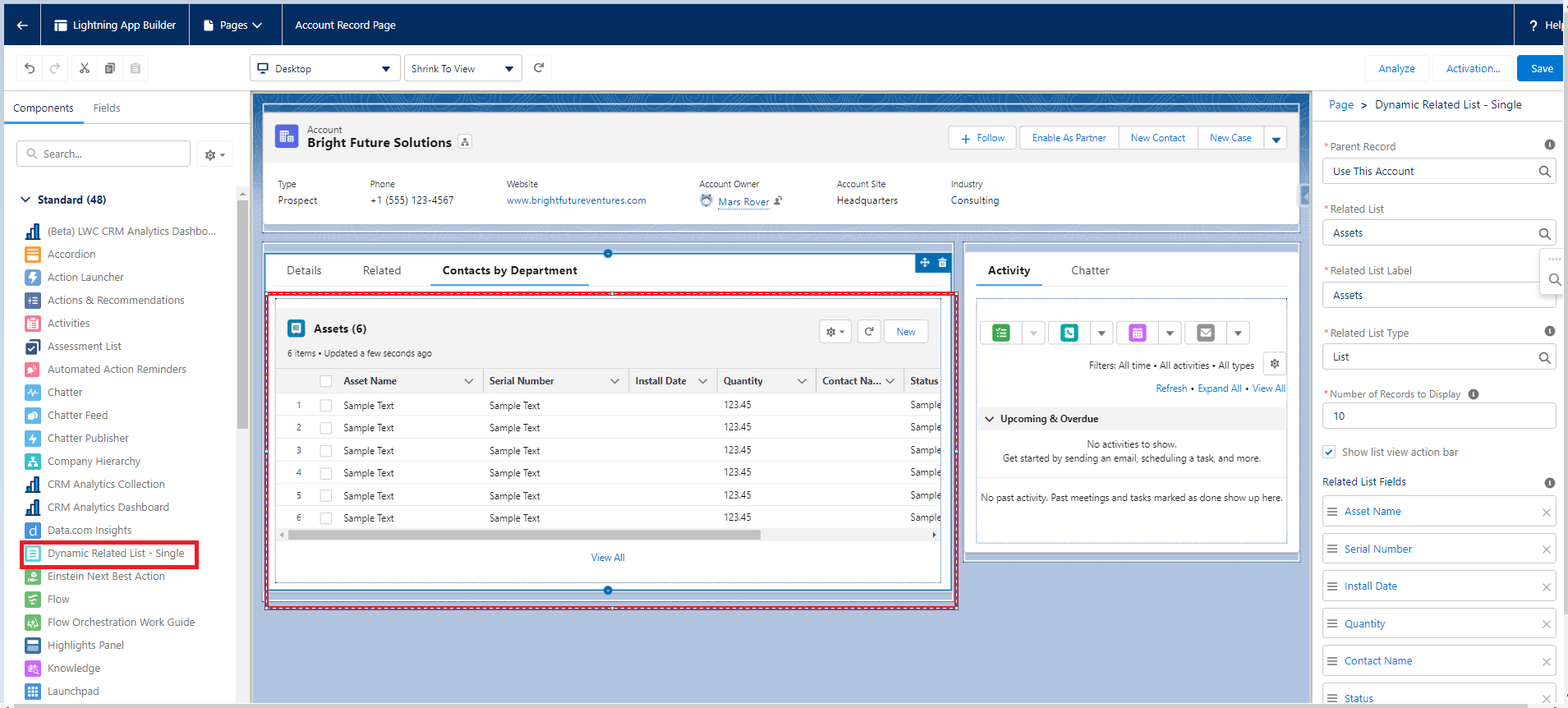Toggle Show list view action bar checkbox
This screenshot has width=1568, height=708.
(x=1329, y=453)
